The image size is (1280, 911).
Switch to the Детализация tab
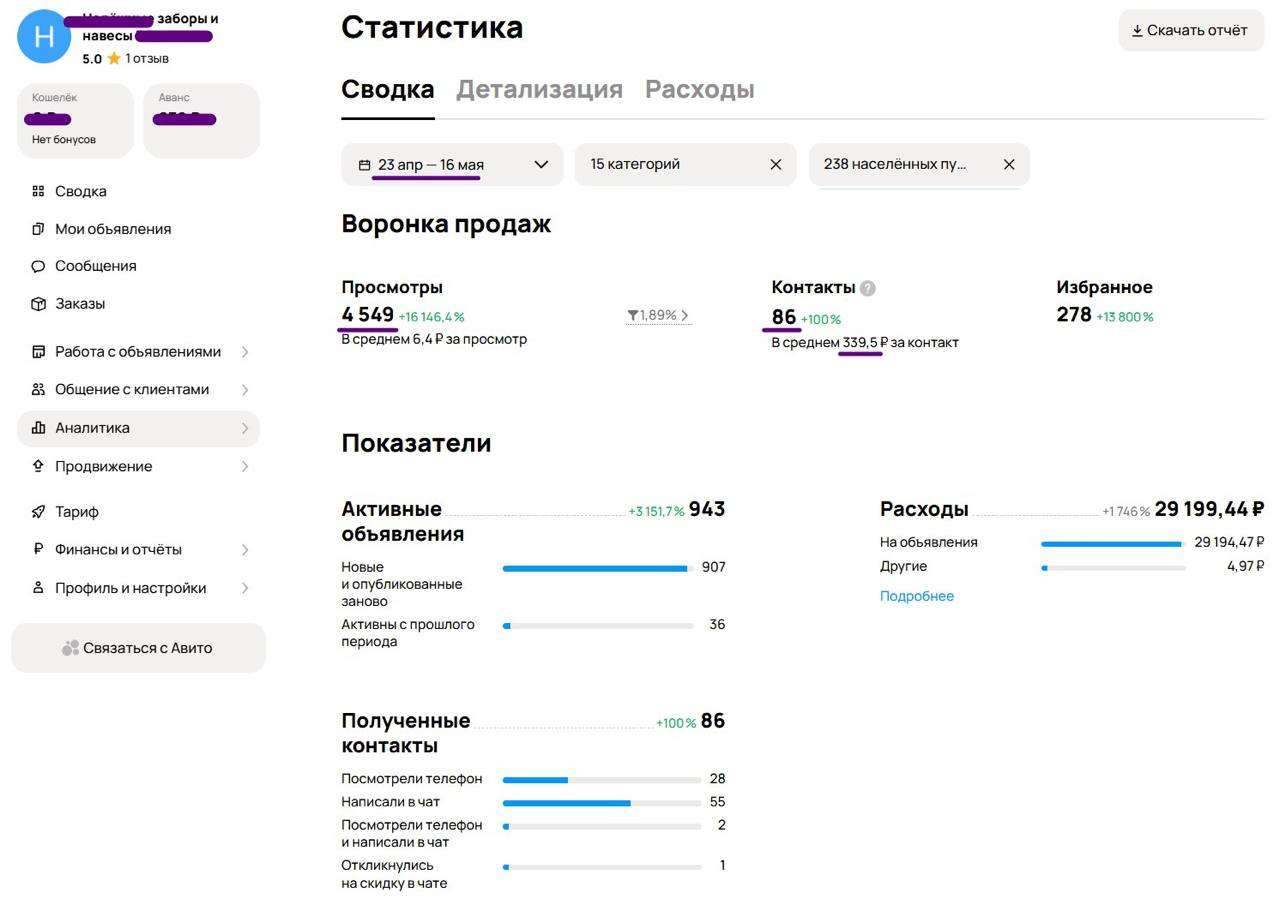click(539, 90)
